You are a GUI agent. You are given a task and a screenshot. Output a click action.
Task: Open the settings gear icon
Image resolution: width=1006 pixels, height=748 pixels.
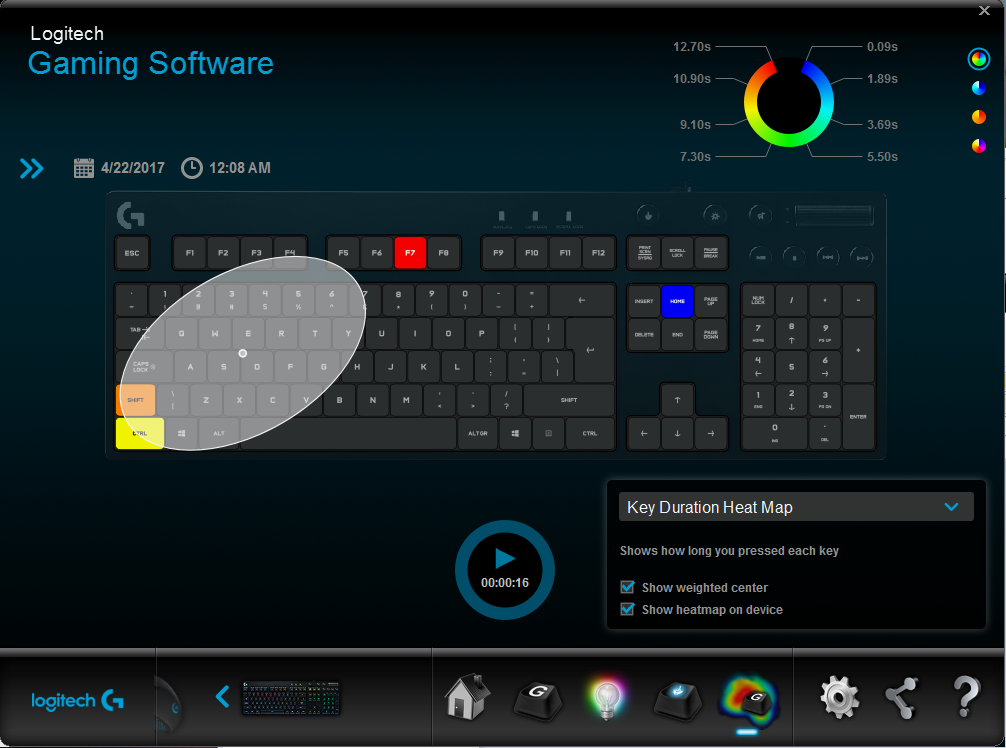839,697
